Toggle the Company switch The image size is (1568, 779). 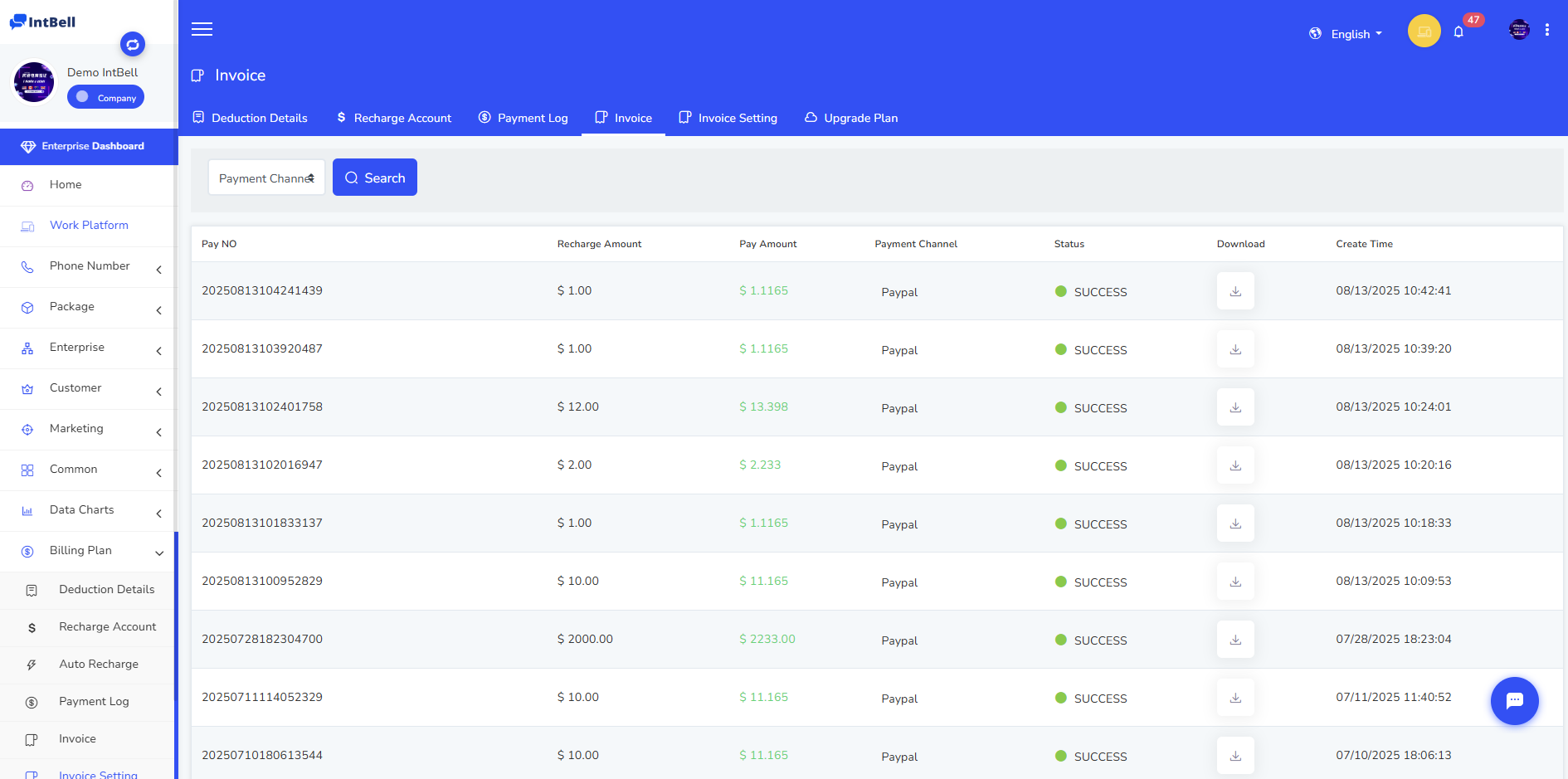click(x=105, y=97)
